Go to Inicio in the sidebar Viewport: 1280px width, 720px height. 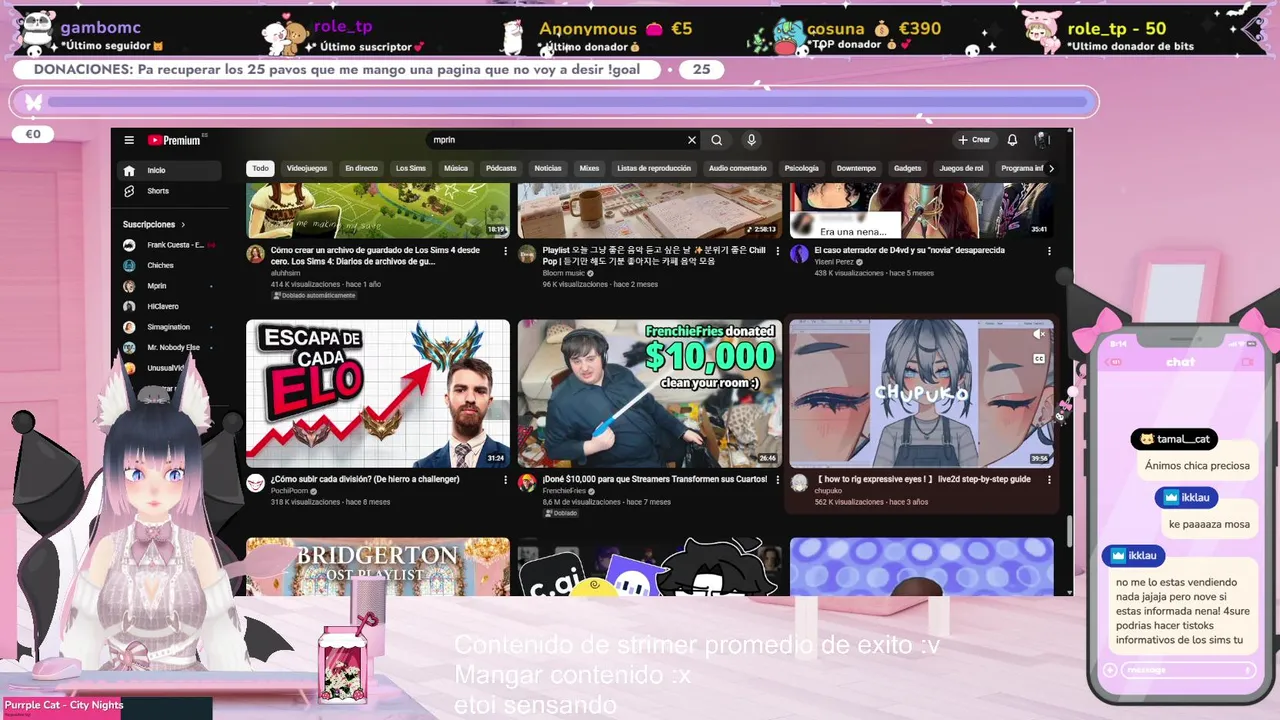169,170
